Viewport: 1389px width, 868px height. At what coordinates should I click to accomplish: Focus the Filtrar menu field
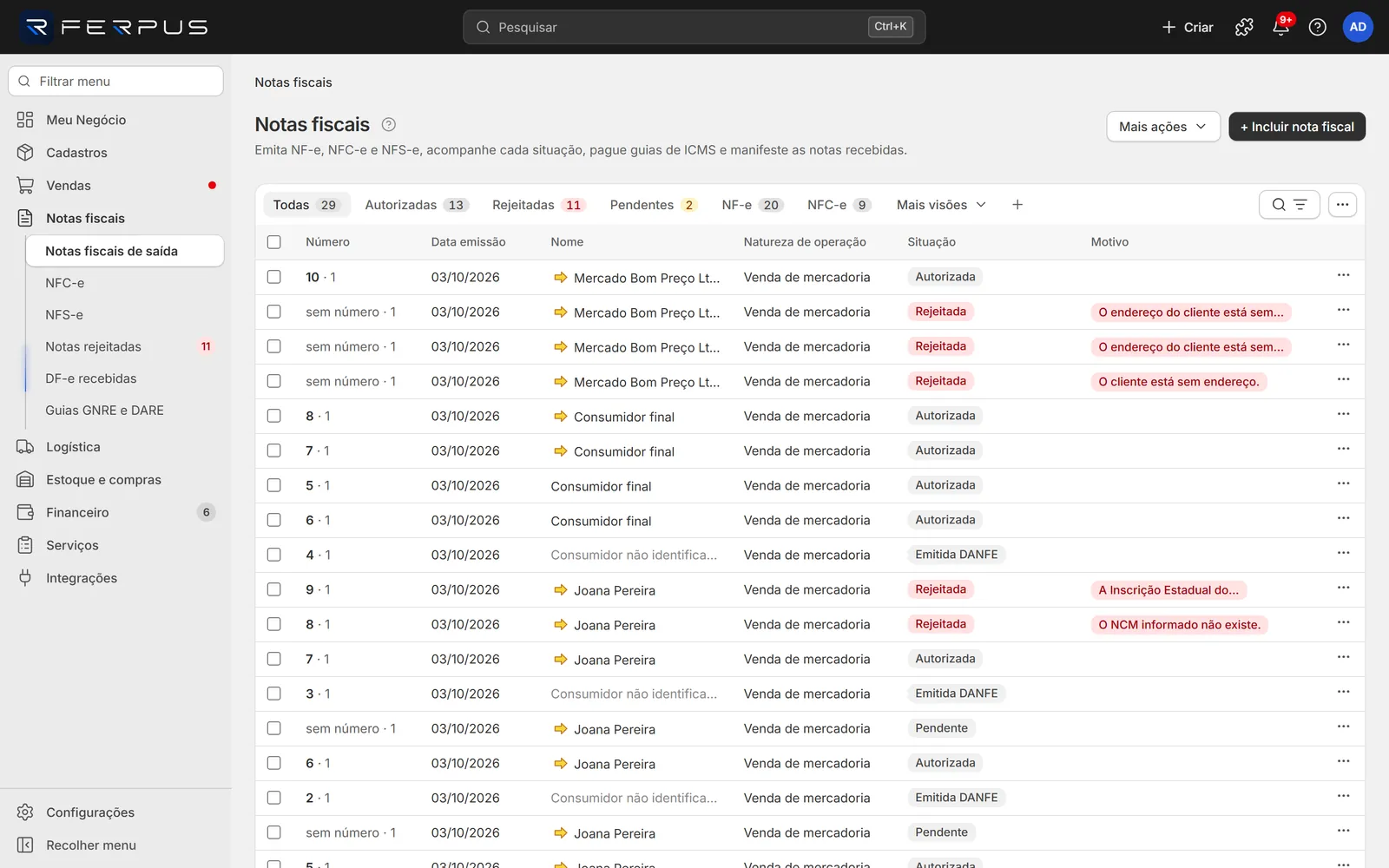pos(115,82)
